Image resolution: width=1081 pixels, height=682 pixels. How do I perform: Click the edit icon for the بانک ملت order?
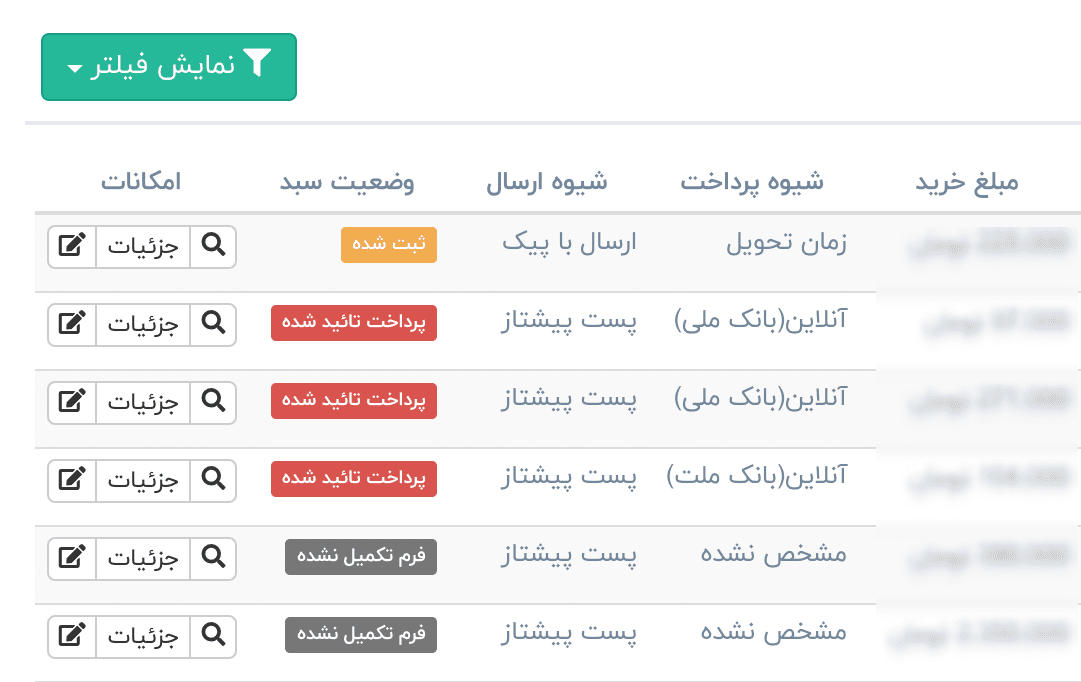pyautogui.click(x=72, y=481)
